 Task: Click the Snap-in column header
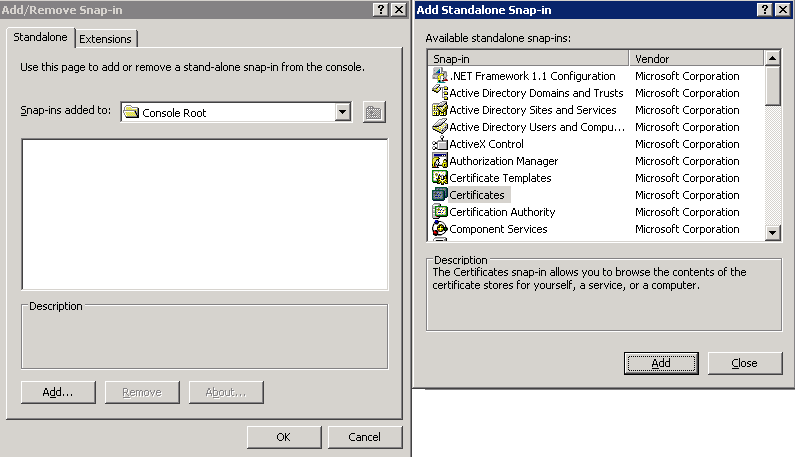(527, 59)
